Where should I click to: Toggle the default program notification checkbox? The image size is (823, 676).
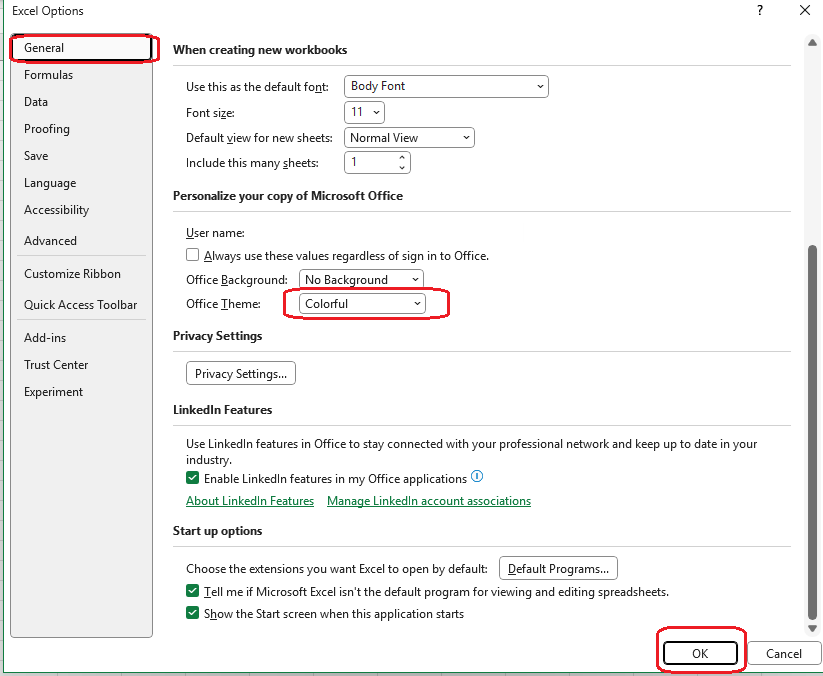[193, 591]
